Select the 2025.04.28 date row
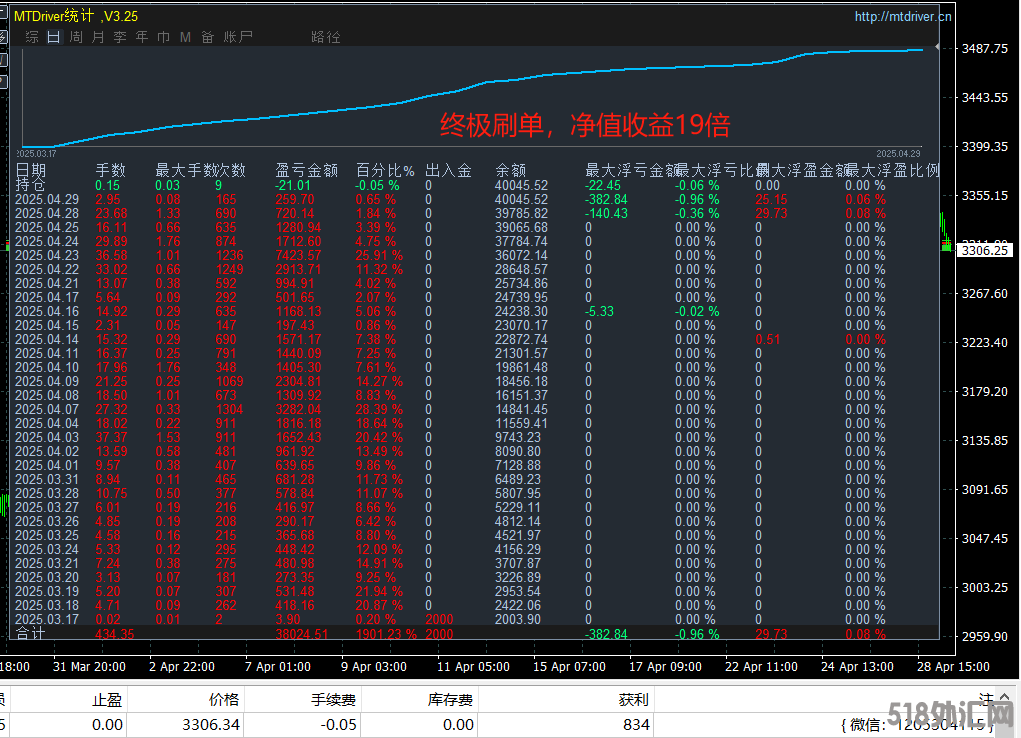Viewport: 1021px width, 738px height. (475, 213)
